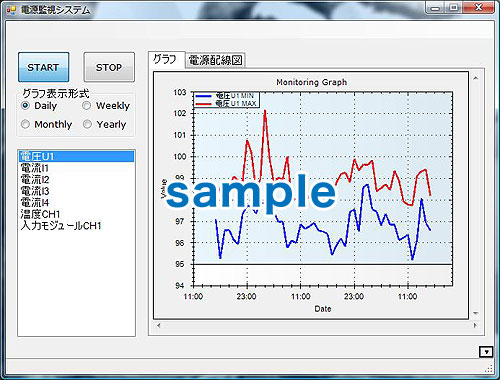Click the down-arrow box at bottom right
Image resolution: width=500 pixels, height=380 pixels.
click(x=486, y=352)
